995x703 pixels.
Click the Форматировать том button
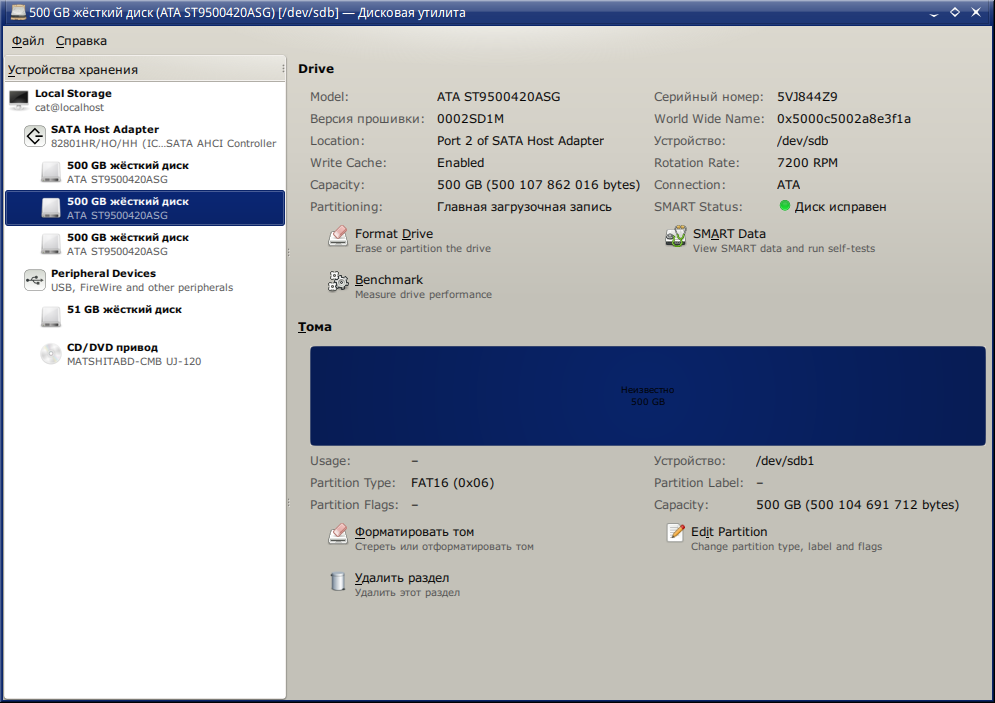pos(414,532)
